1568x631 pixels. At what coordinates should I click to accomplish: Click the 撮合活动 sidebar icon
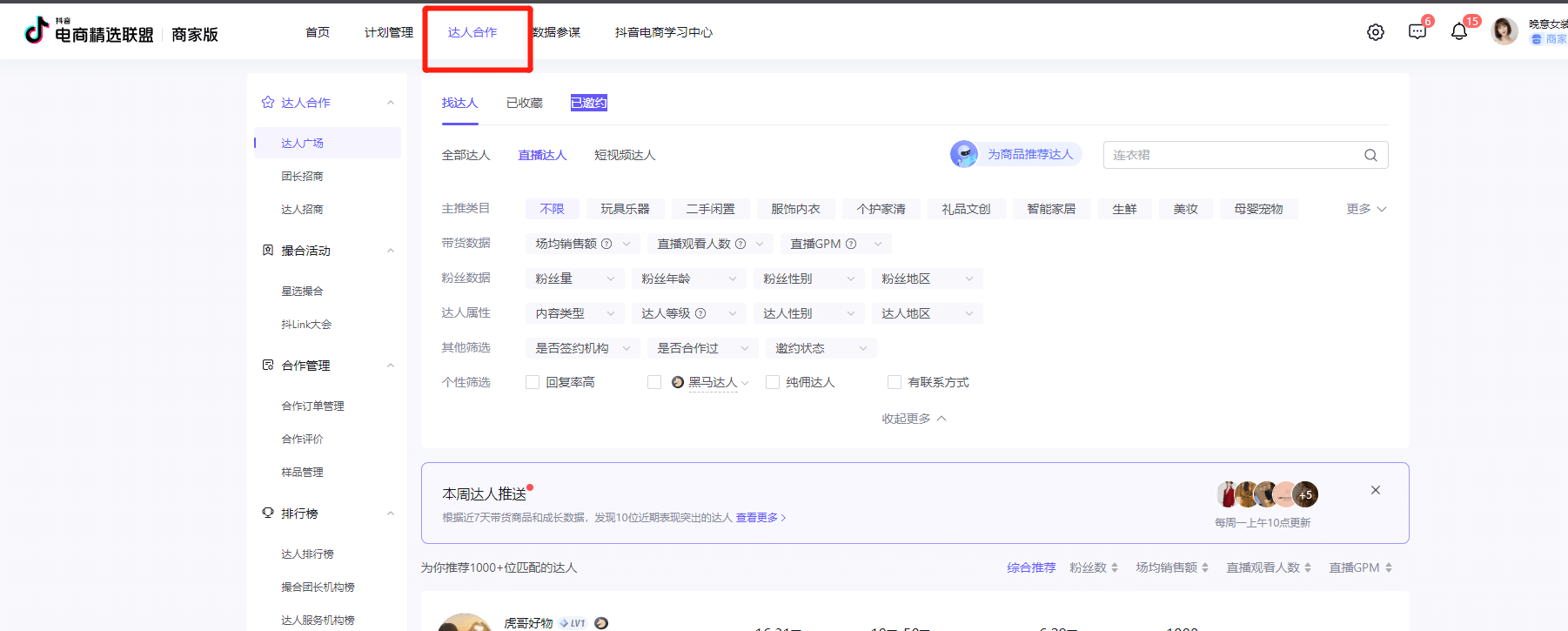[x=268, y=251]
